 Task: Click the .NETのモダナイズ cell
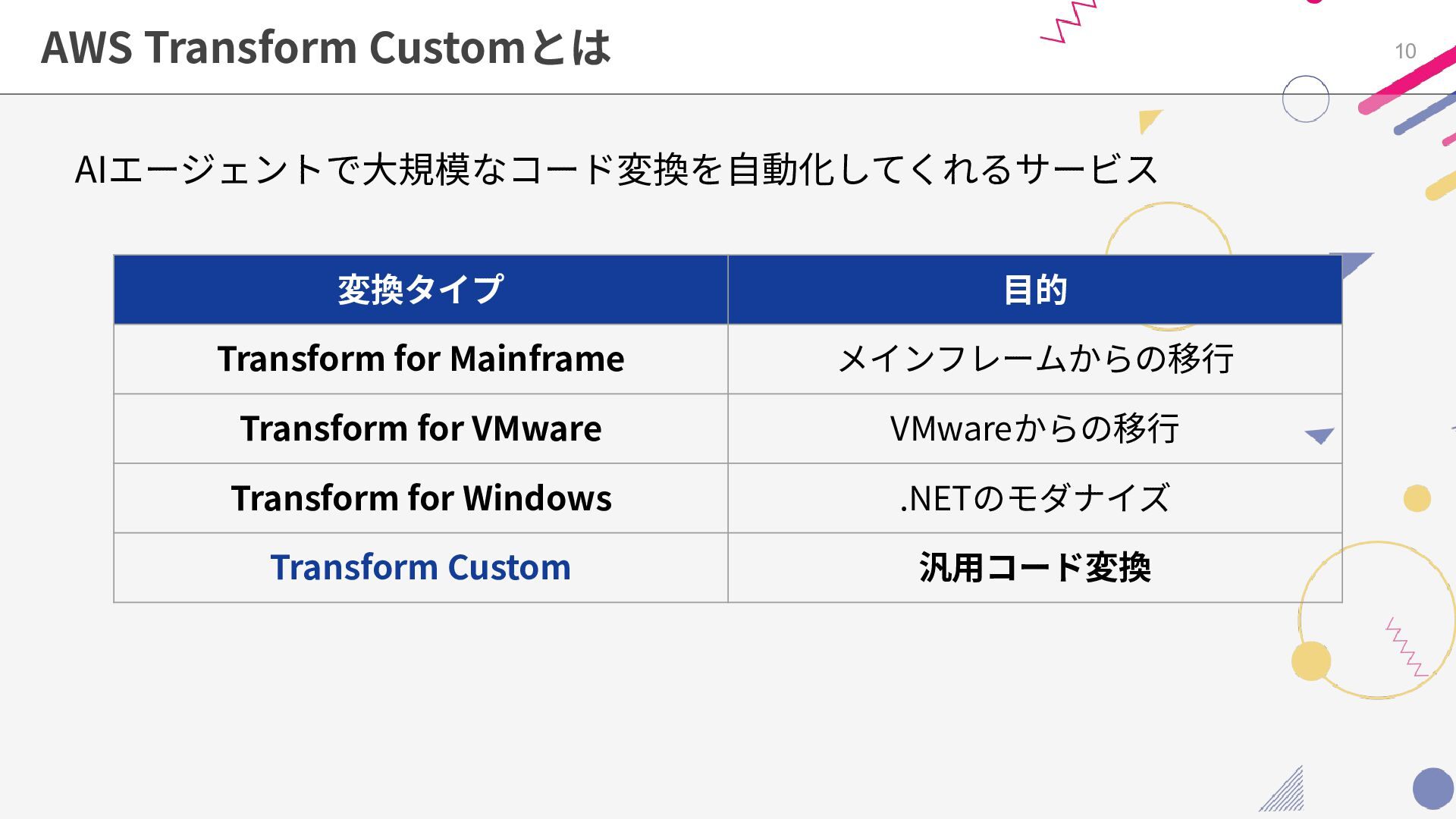click(x=1034, y=498)
